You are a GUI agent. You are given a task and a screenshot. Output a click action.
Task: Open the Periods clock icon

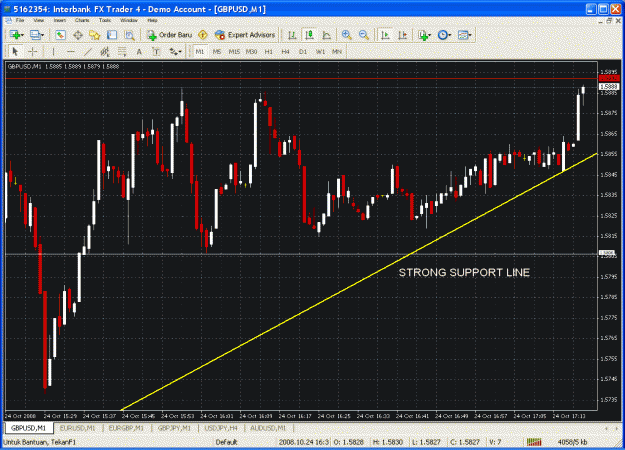tap(442, 35)
